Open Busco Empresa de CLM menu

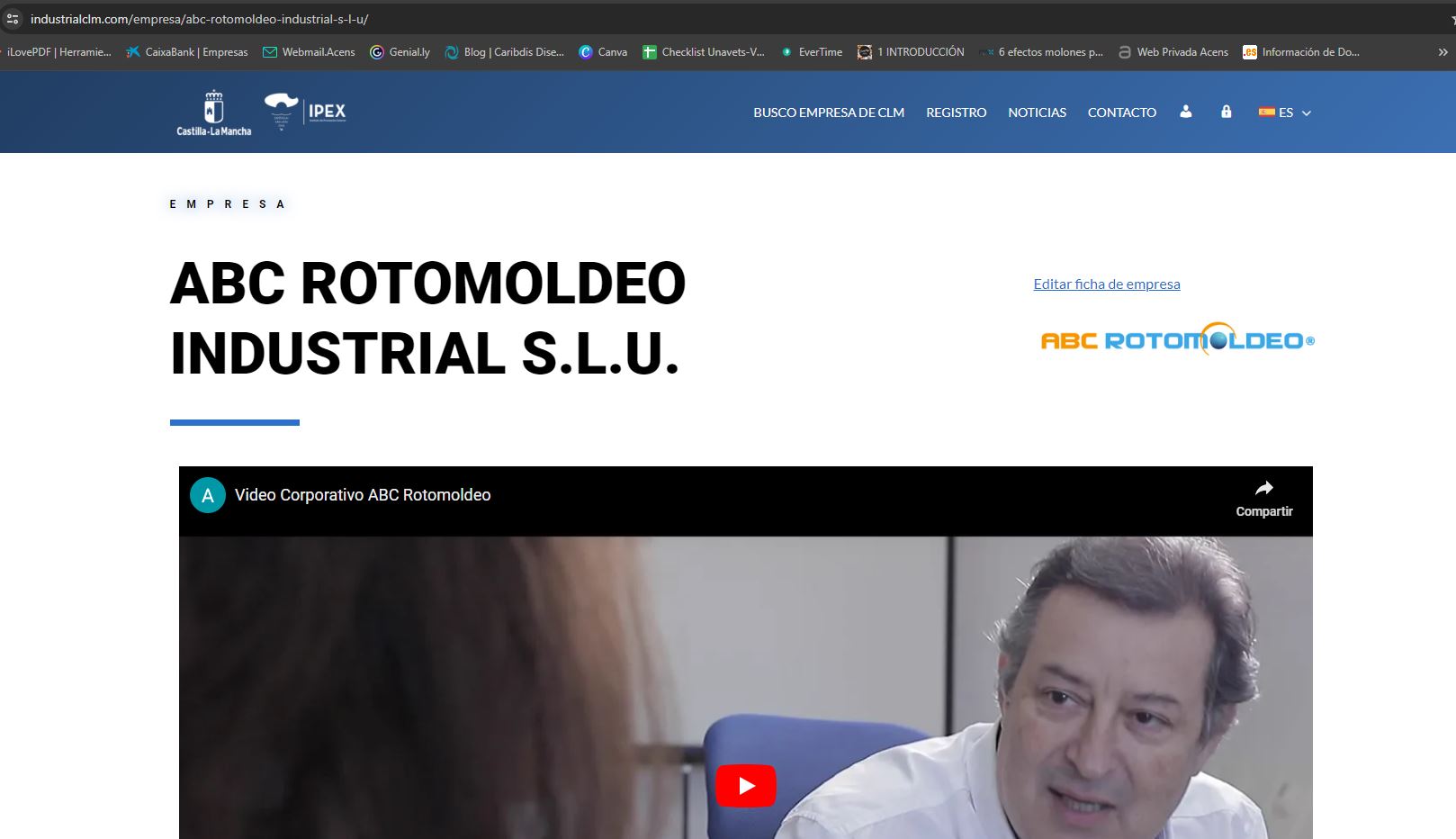pos(828,113)
